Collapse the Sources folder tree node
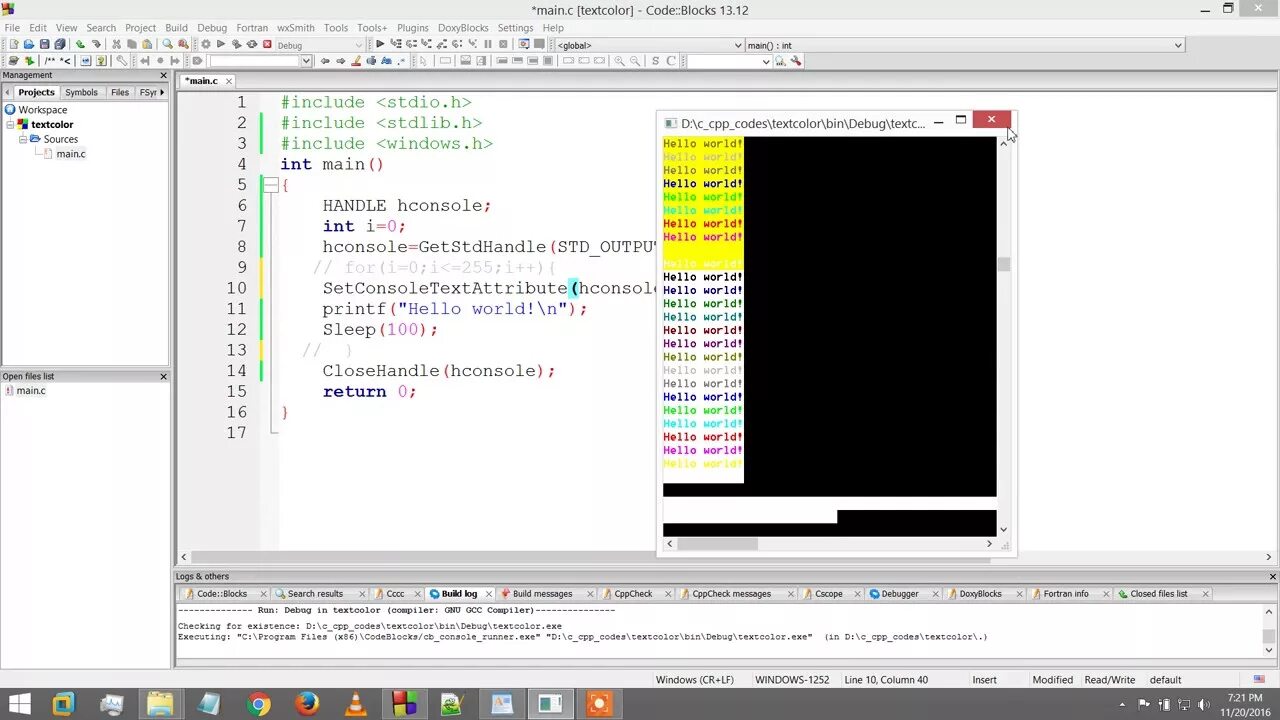1280x720 pixels. [23, 139]
